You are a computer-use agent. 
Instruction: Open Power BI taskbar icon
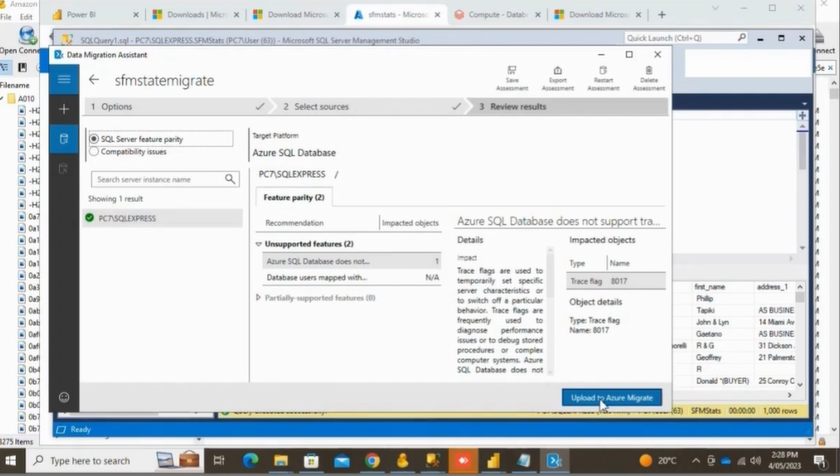click(x=493, y=460)
